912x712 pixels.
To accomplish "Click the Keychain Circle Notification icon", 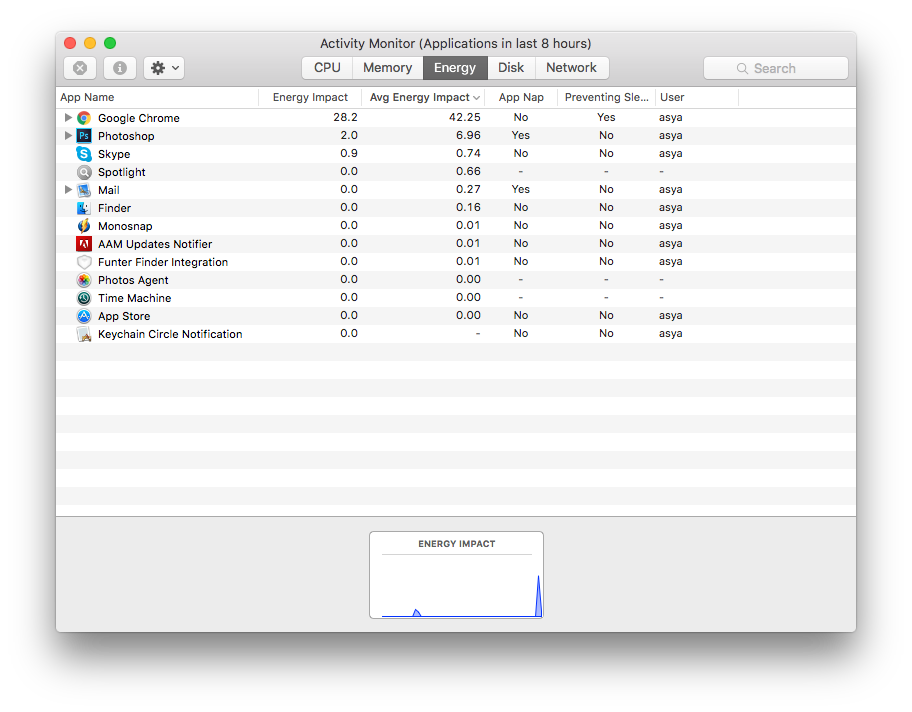I will [x=84, y=334].
